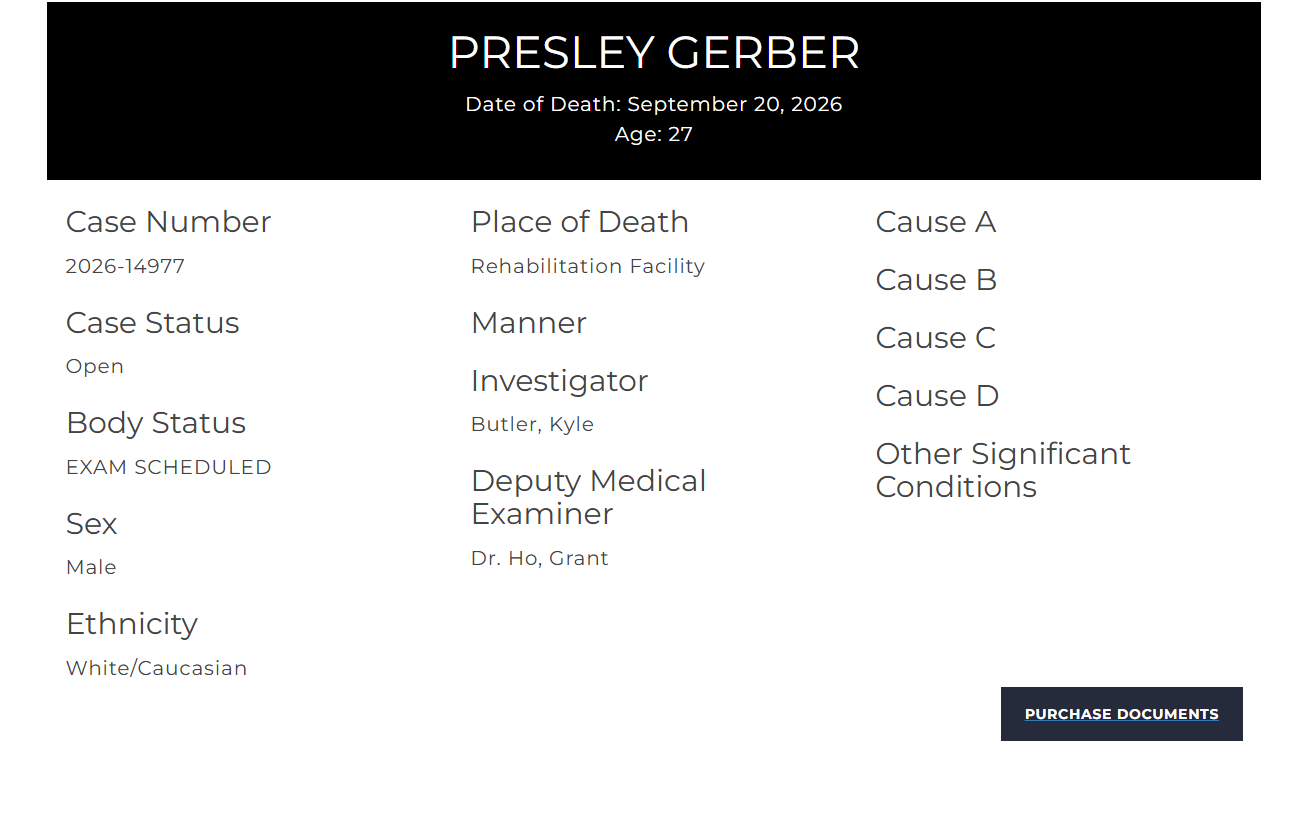This screenshot has width=1307, height=835.
Task: Select the Cause C heading
Action: (x=936, y=338)
